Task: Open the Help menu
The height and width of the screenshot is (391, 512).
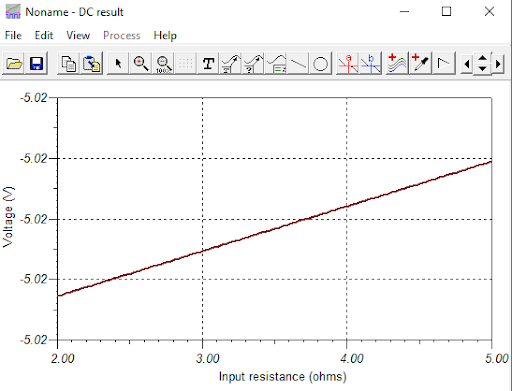Action: (165, 35)
